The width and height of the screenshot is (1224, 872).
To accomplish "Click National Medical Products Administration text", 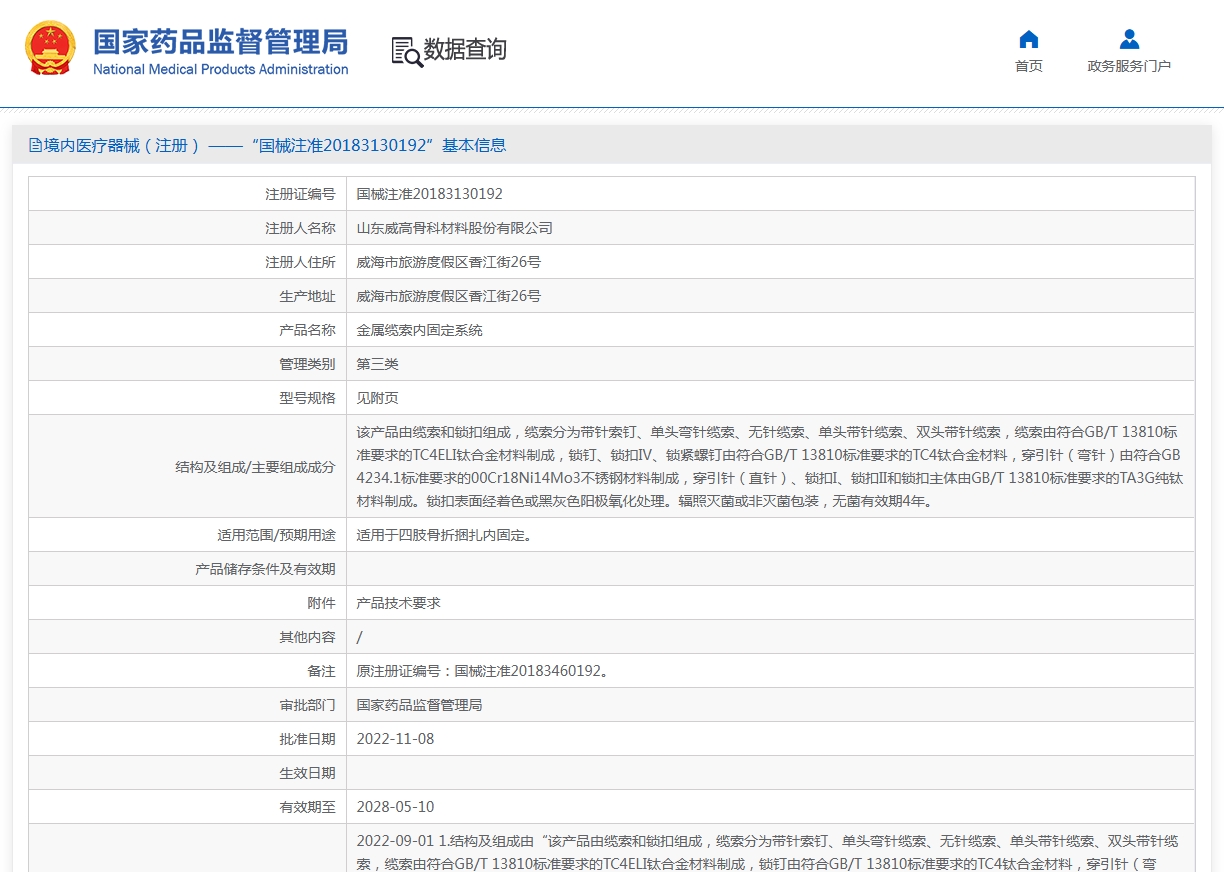I will 220,69.
